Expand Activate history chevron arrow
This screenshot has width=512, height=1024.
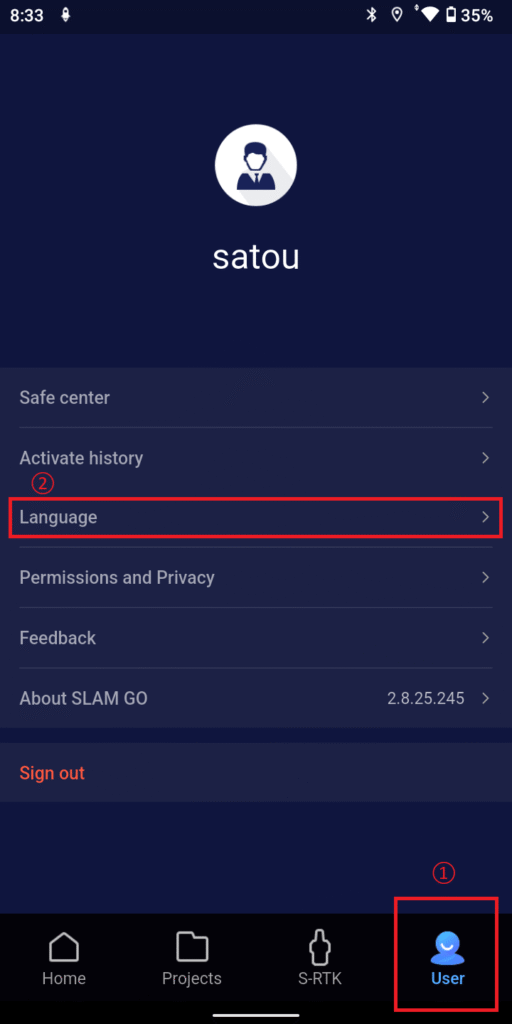click(485, 457)
